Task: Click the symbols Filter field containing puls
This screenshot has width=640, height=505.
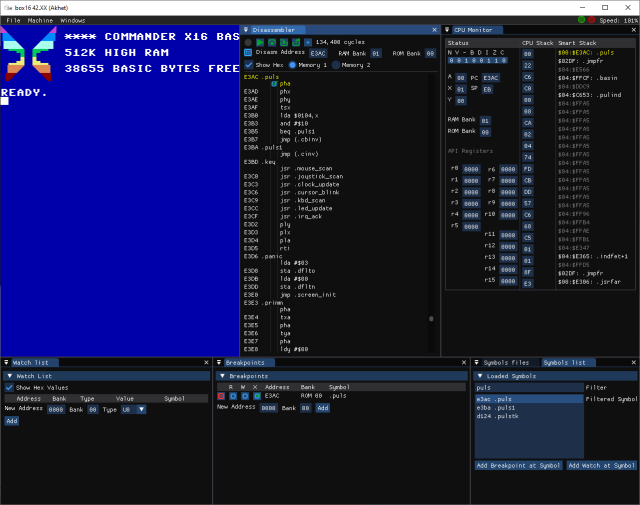Action: [x=529, y=388]
